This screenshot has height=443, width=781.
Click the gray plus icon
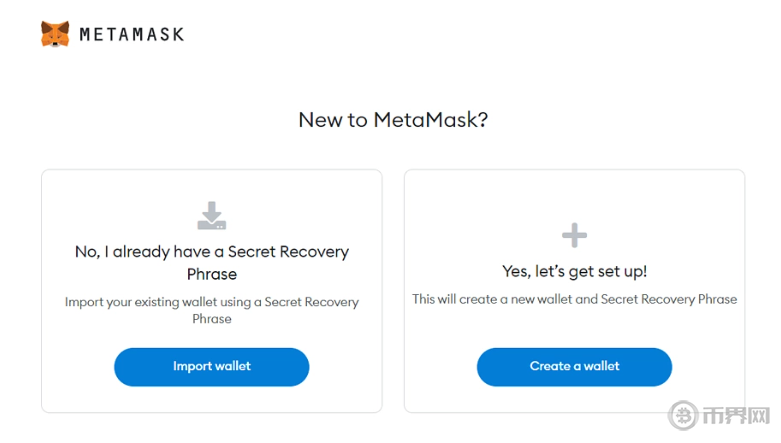574,236
